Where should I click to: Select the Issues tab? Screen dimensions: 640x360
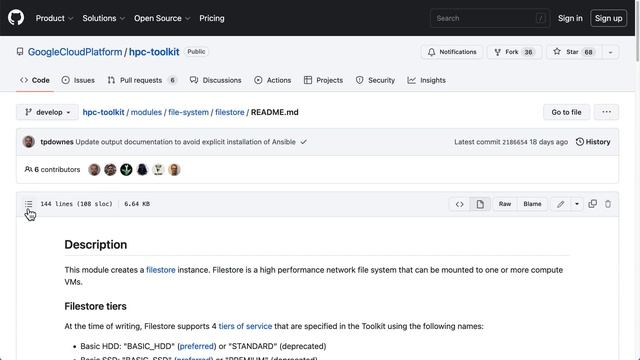coord(78,80)
